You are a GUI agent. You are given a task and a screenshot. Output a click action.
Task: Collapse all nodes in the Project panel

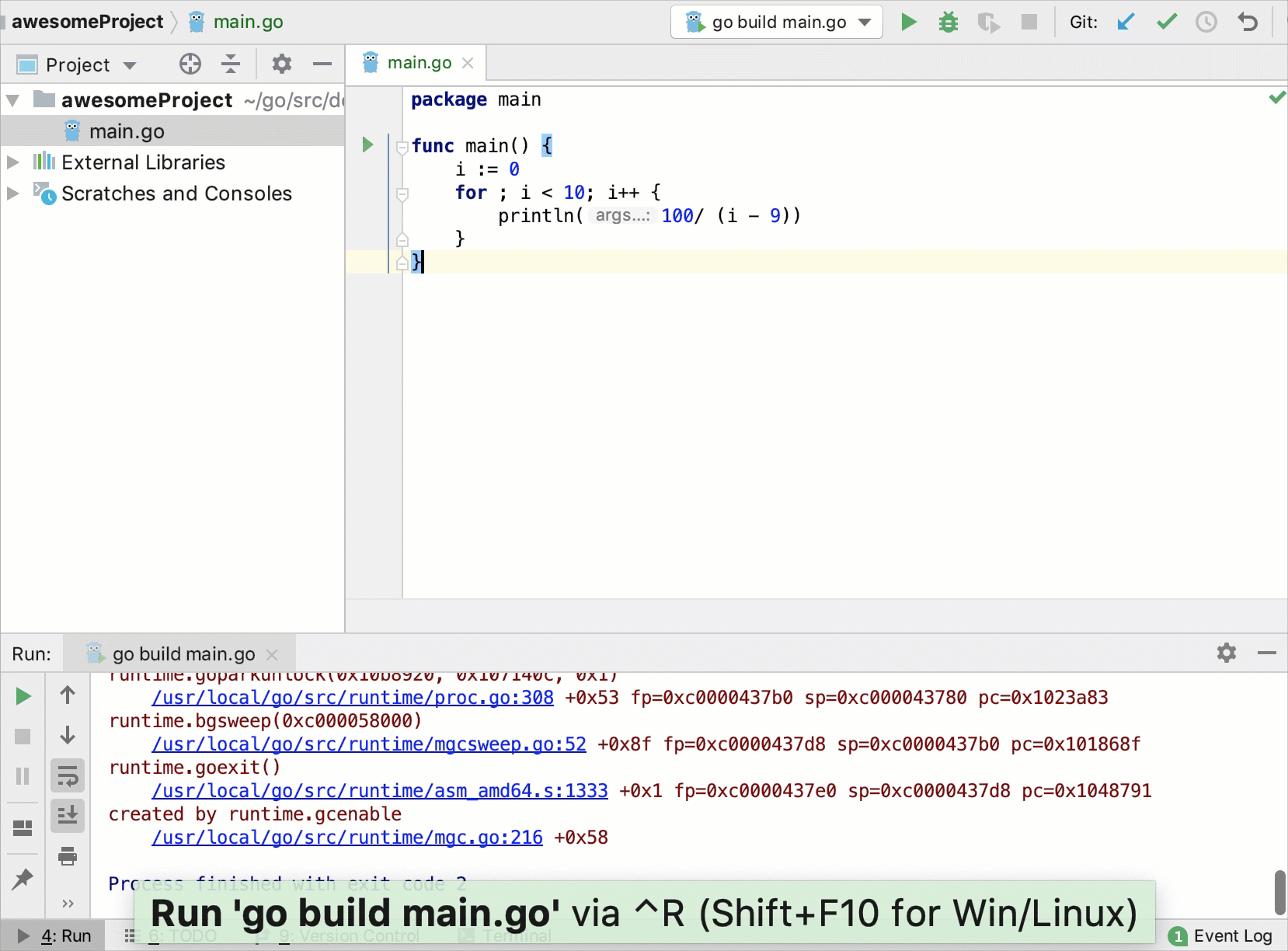click(230, 64)
